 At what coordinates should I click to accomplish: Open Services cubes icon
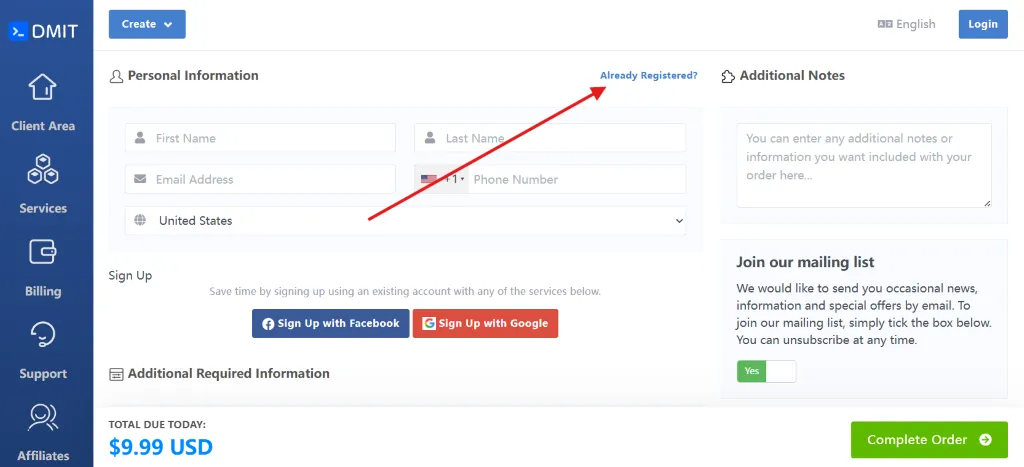click(x=43, y=170)
